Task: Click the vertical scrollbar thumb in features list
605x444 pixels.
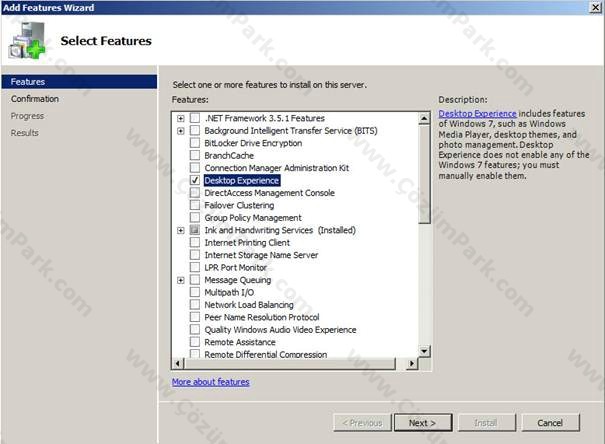Action: click(x=424, y=174)
